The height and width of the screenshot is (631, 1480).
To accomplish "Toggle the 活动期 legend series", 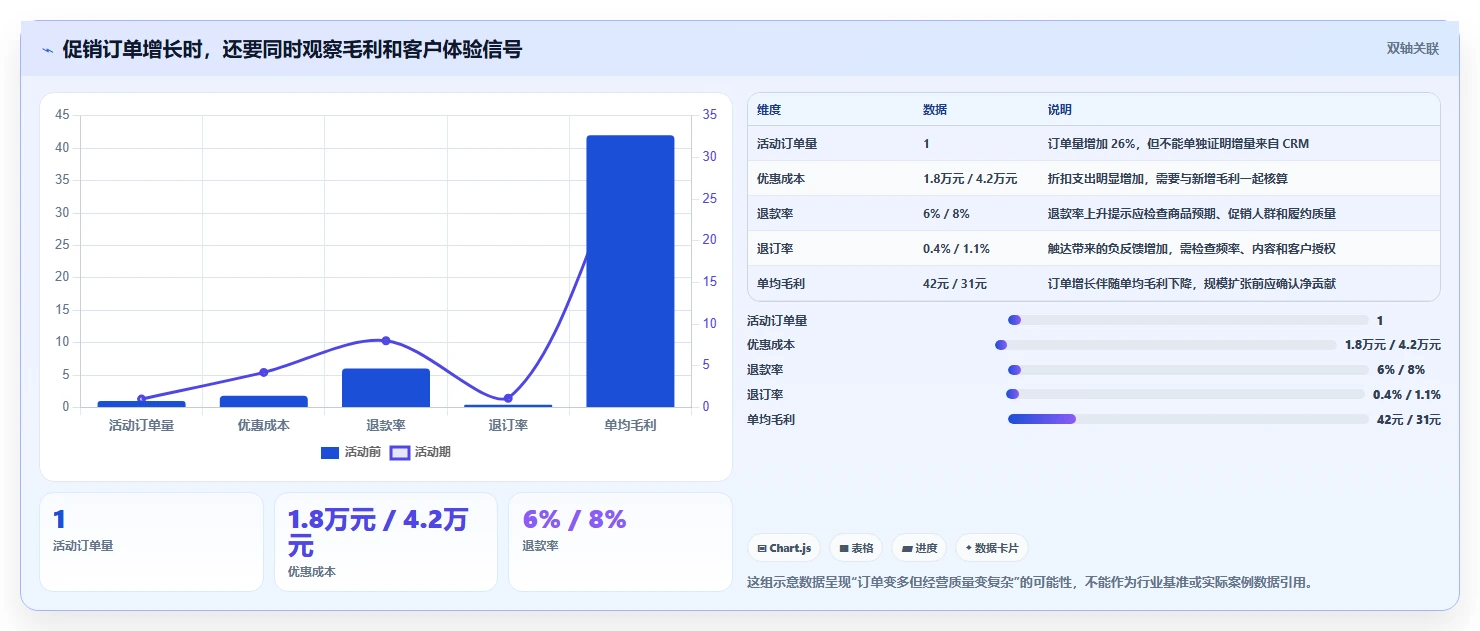I will (x=420, y=452).
